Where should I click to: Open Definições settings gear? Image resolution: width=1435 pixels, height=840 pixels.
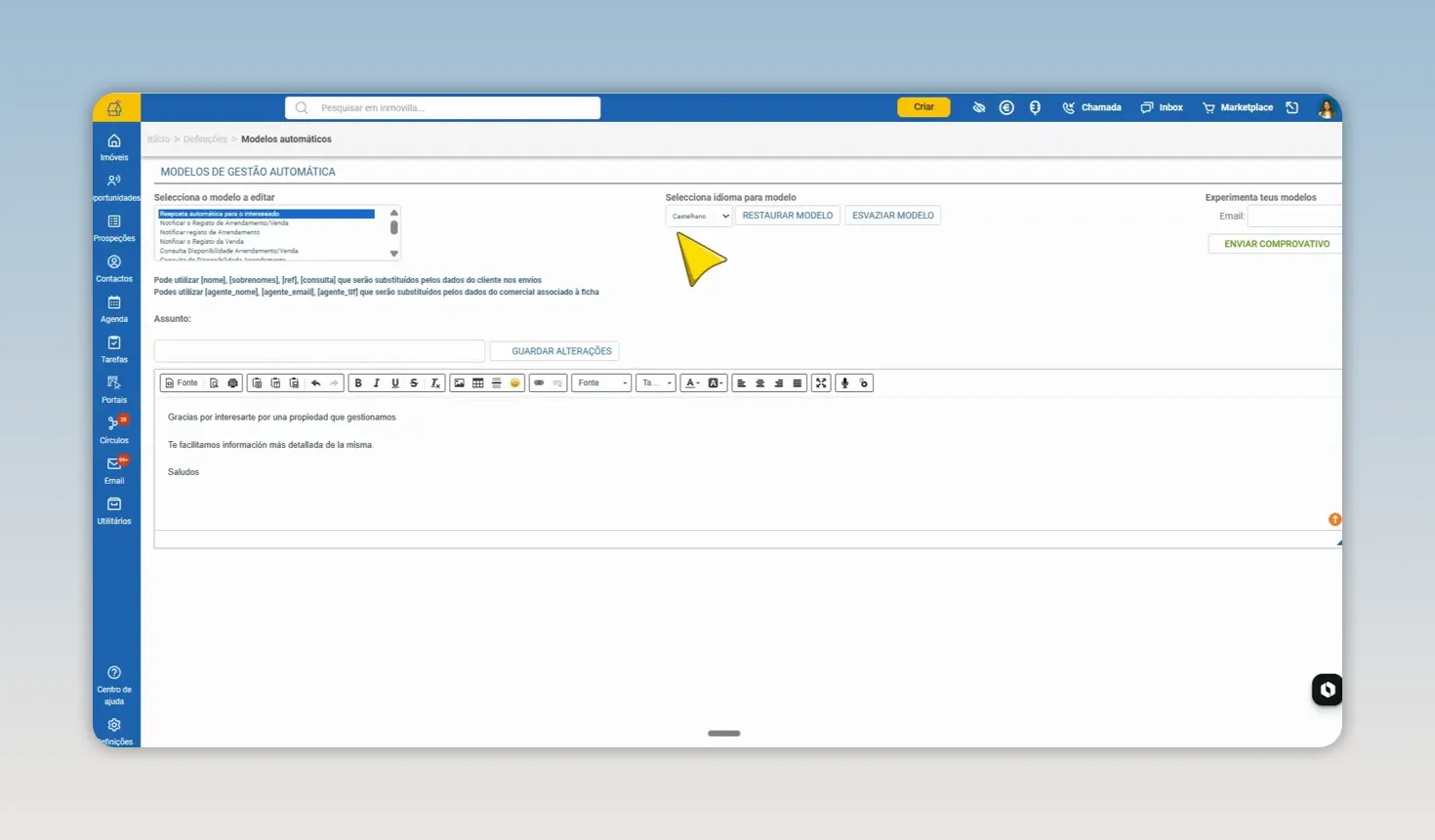point(114,732)
